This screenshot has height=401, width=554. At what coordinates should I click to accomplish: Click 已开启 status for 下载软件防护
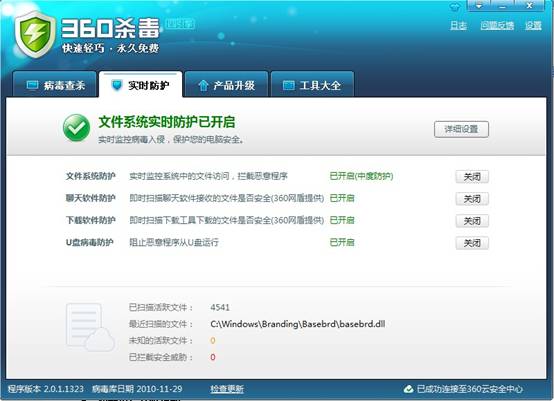click(x=342, y=220)
